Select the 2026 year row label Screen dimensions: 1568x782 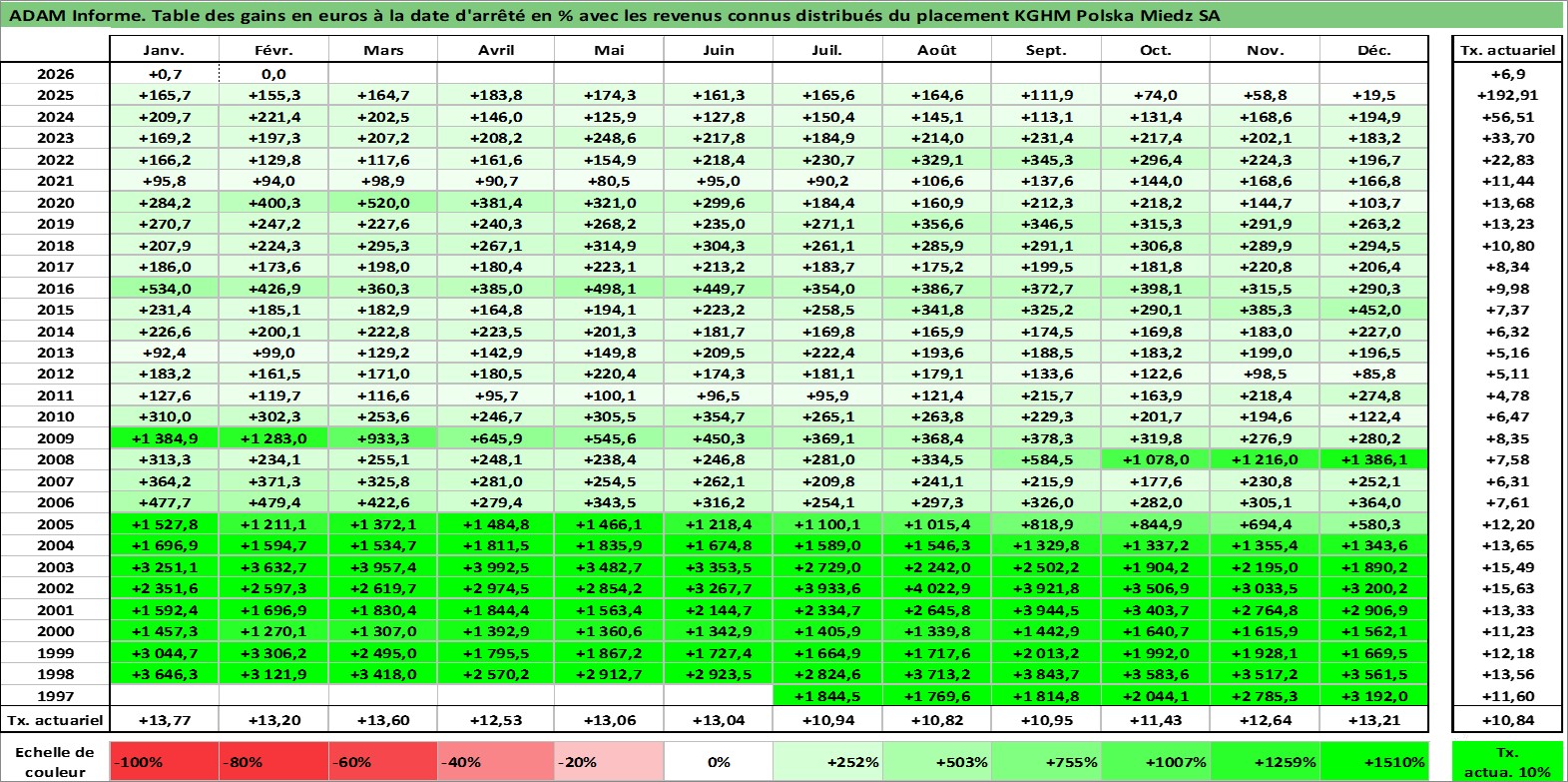pos(55,74)
